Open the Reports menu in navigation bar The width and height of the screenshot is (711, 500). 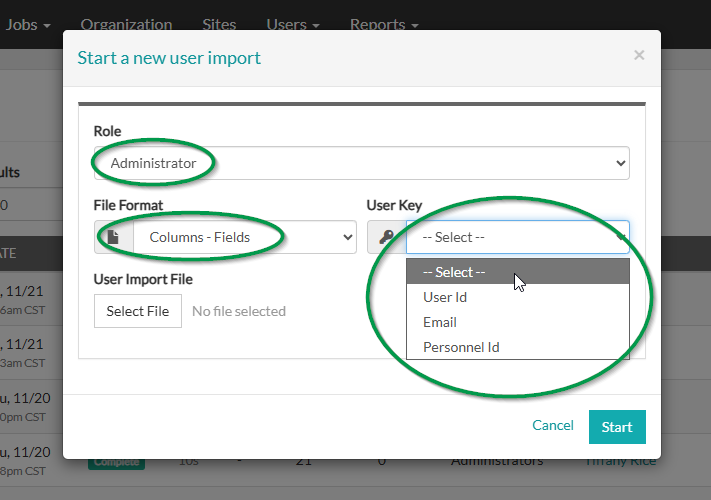384,24
